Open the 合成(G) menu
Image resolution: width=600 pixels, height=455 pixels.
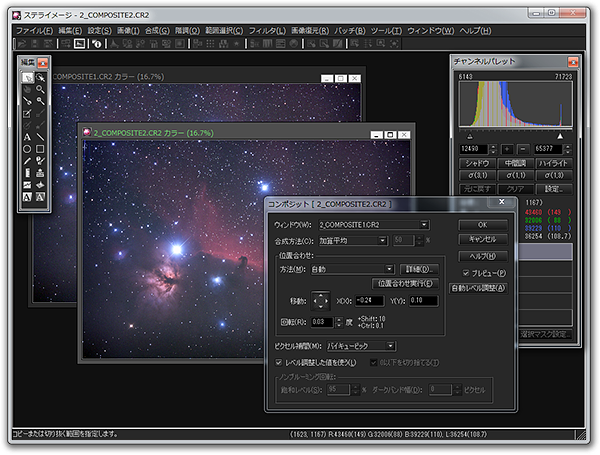click(x=156, y=31)
